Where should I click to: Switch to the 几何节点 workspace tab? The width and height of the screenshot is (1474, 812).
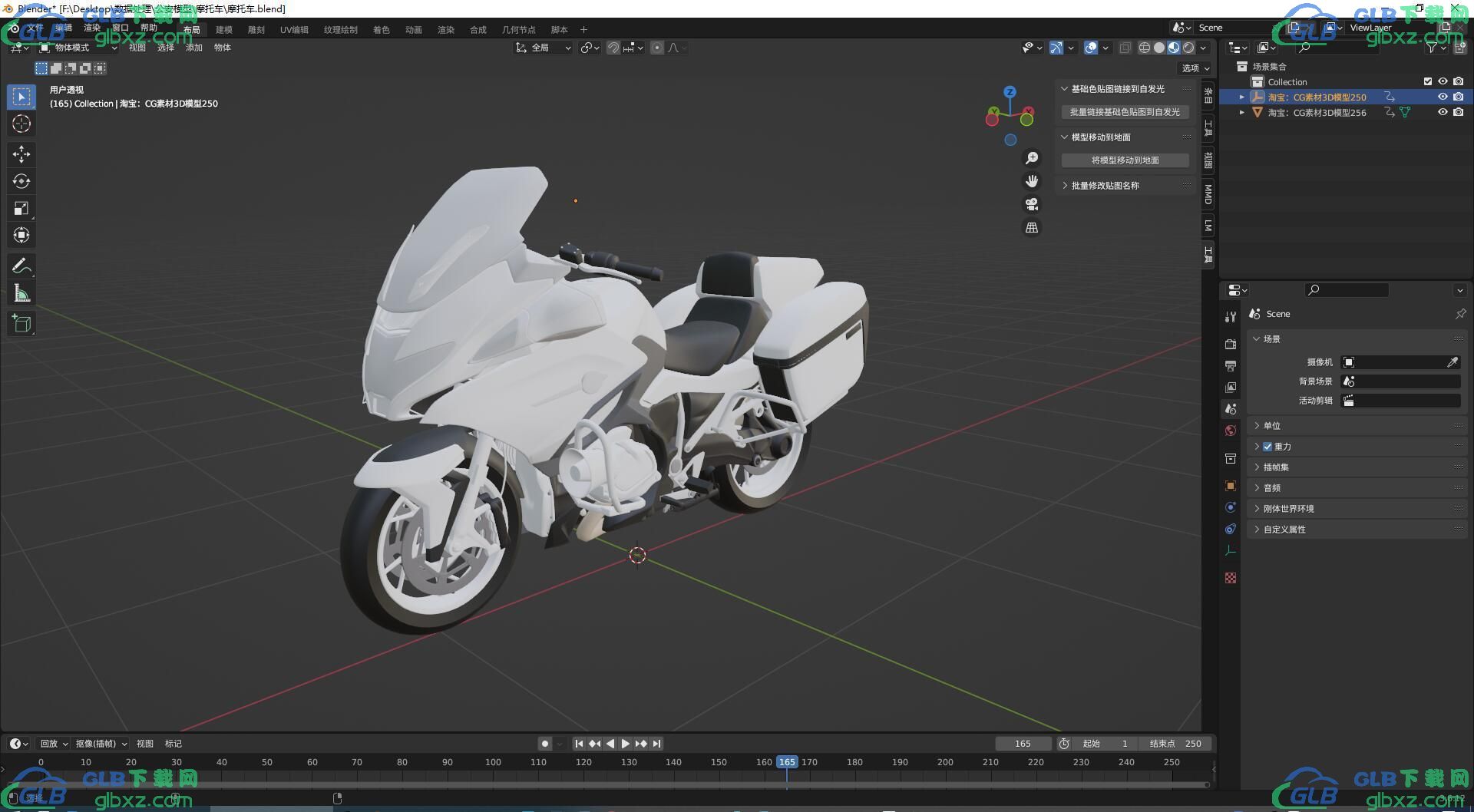coord(518,30)
